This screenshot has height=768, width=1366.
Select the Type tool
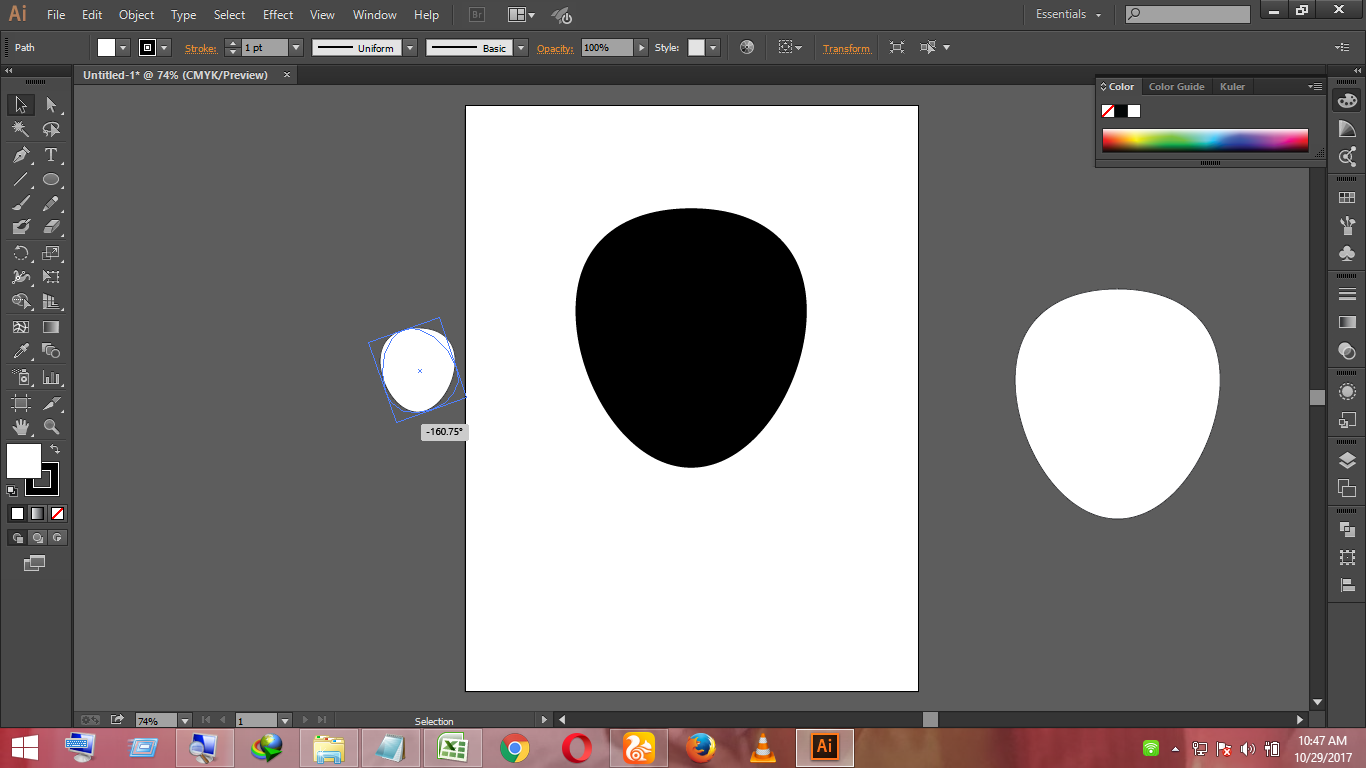pos(51,155)
